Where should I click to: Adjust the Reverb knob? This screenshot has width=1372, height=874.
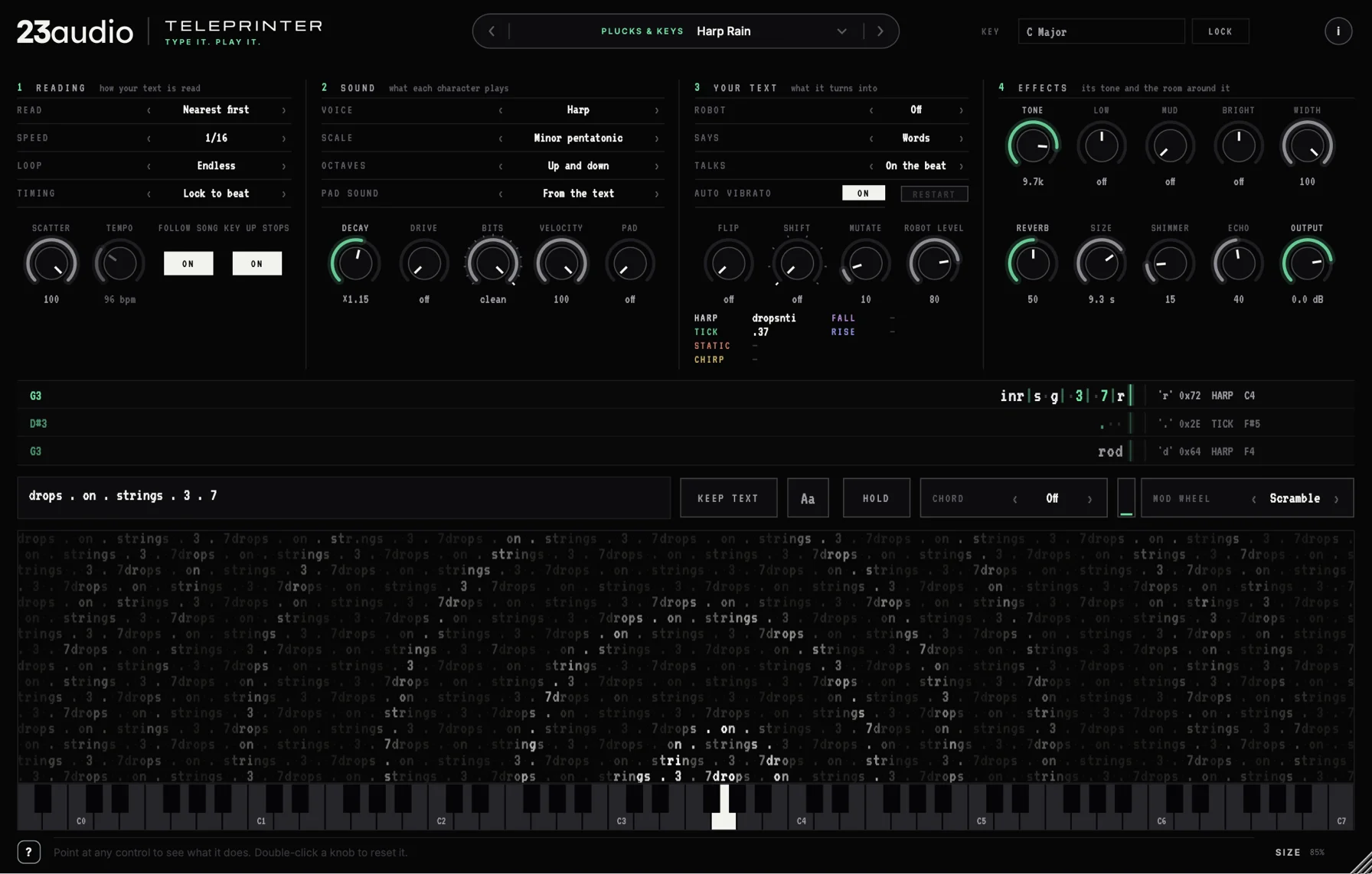click(1032, 263)
